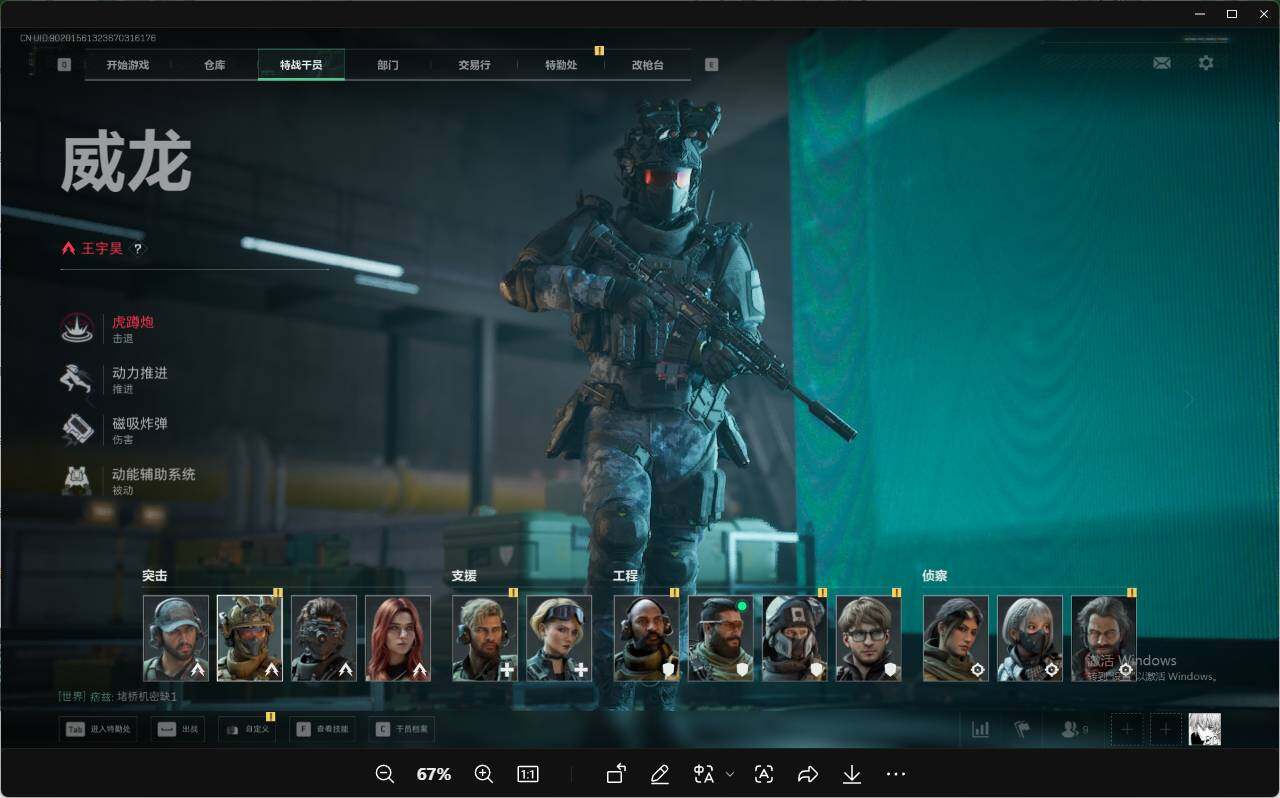Select the engineer operator with square glasses
This screenshot has width=1280, height=798.
(868, 638)
